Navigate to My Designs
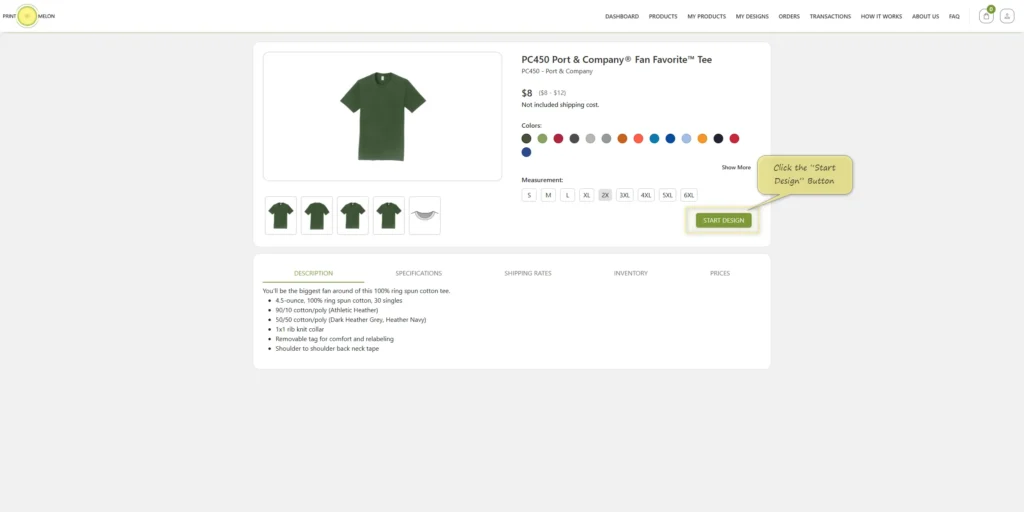 click(x=752, y=16)
